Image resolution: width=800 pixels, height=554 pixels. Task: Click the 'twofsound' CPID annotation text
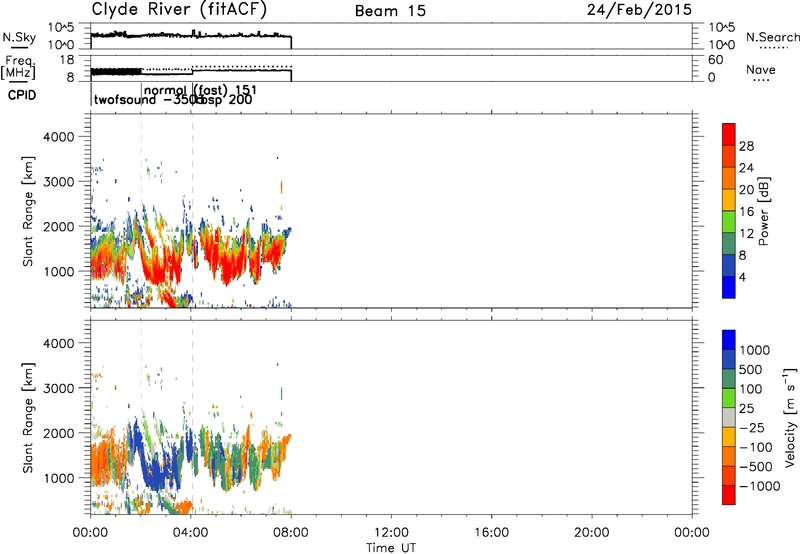click(125, 99)
